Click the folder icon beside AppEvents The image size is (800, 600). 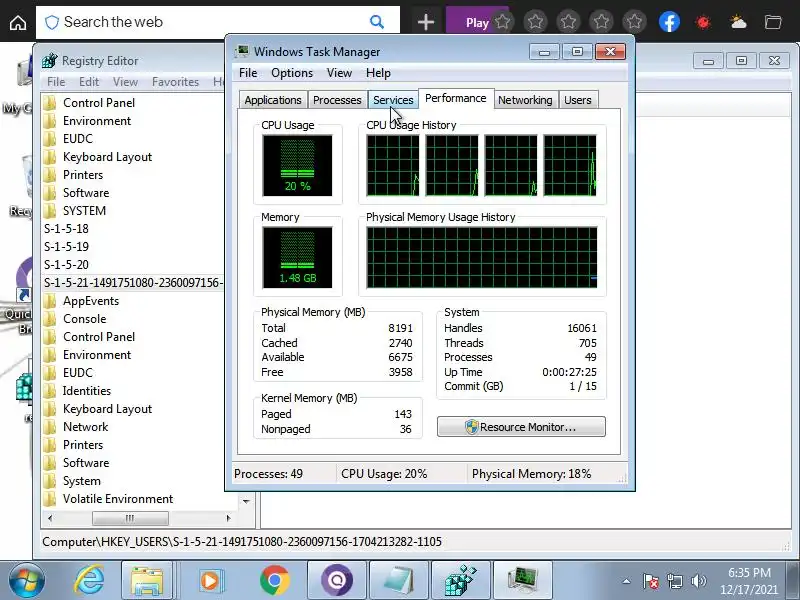[49, 301]
